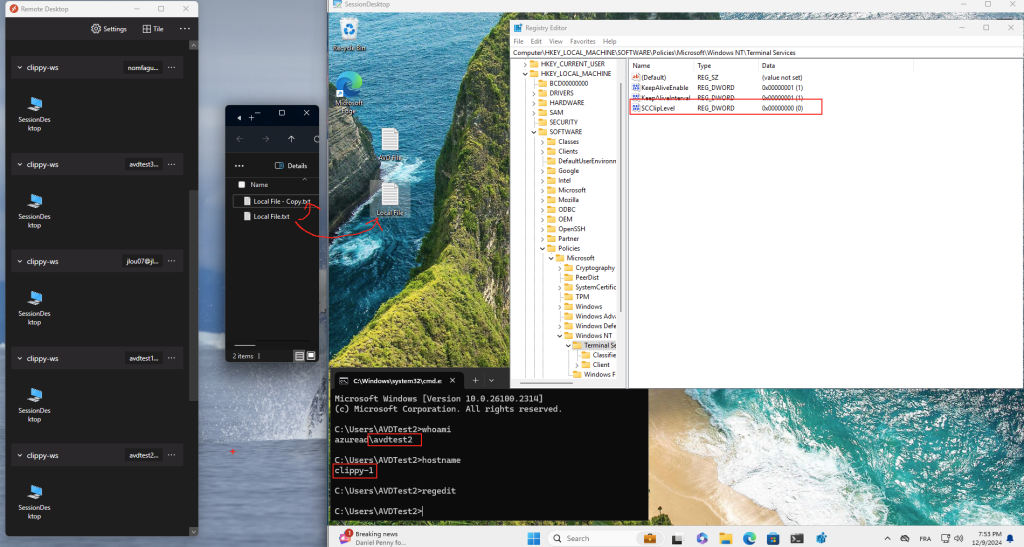Go up one folder in File Explorer
The width and height of the screenshot is (1024, 547).
(x=291, y=139)
